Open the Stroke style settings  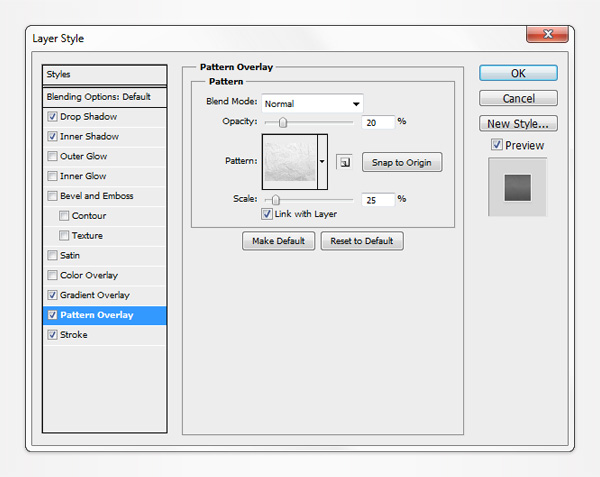[x=74, y=335]
